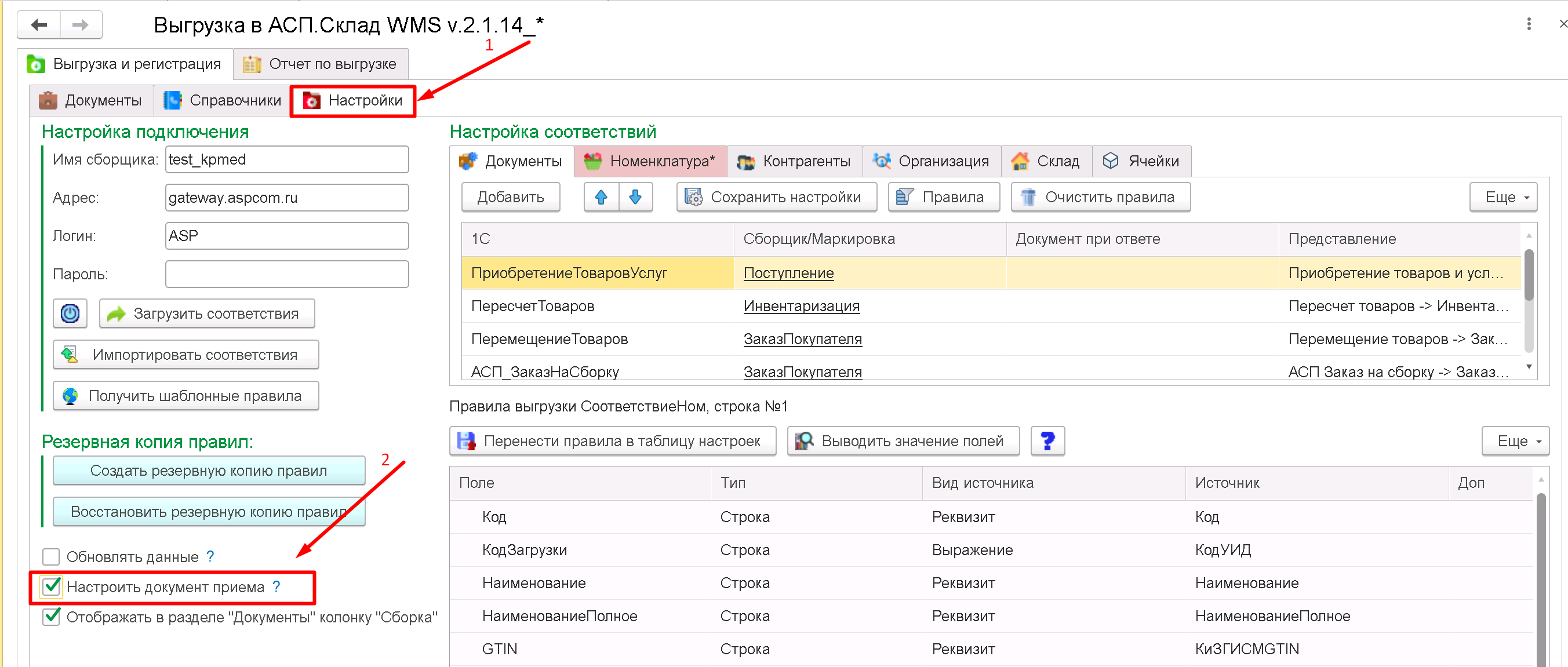Viewport: 1568px width, 667px height.
Task: Move the row up with blue up arrow
Action: (601, 197)
